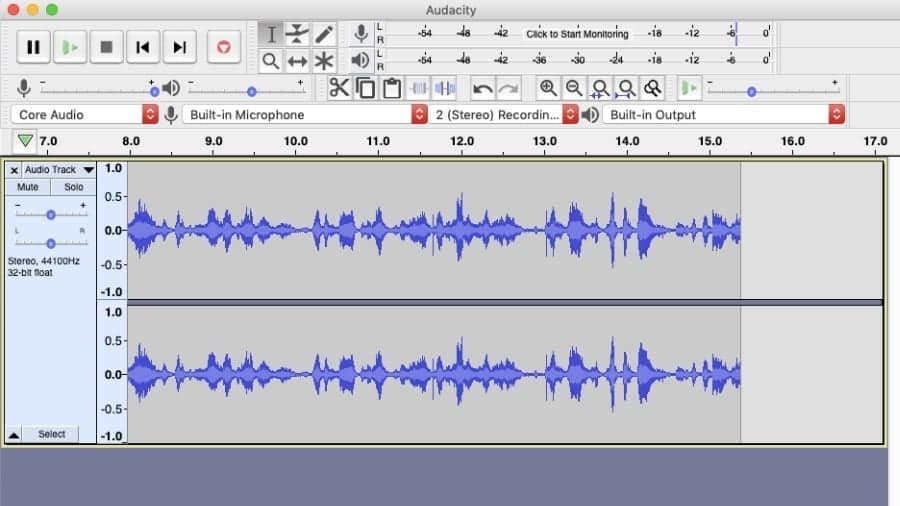Viewport: 900px width, 506px height.
Task: Skip to end of the track
Action: pos(180,47)
